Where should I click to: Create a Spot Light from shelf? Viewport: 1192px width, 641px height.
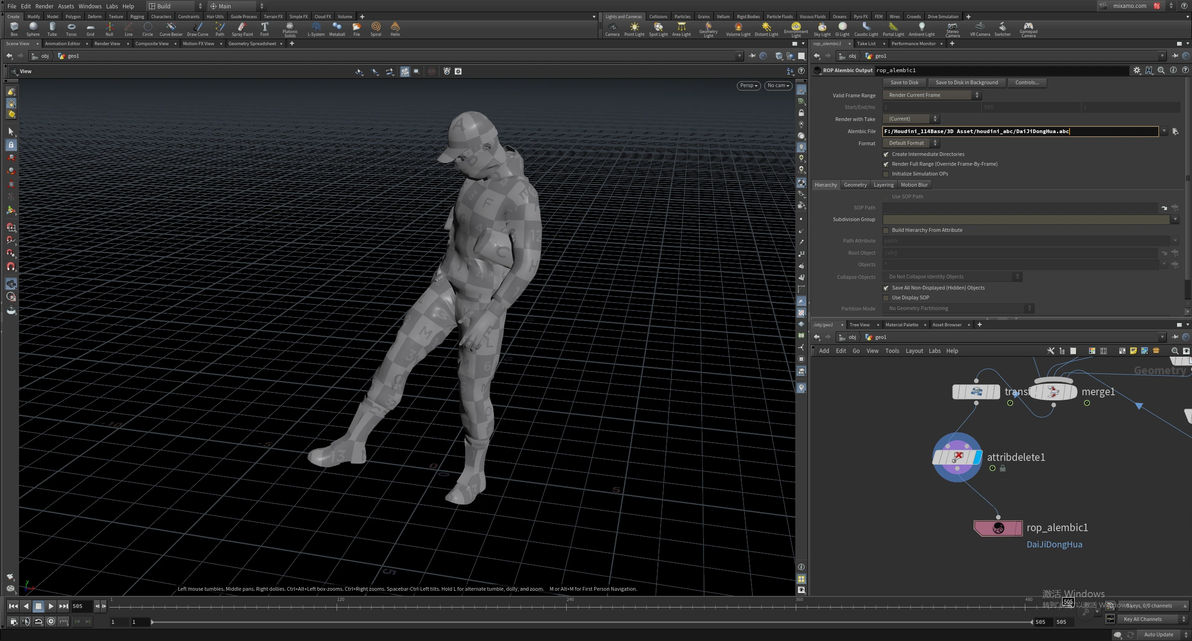(658, 28)
